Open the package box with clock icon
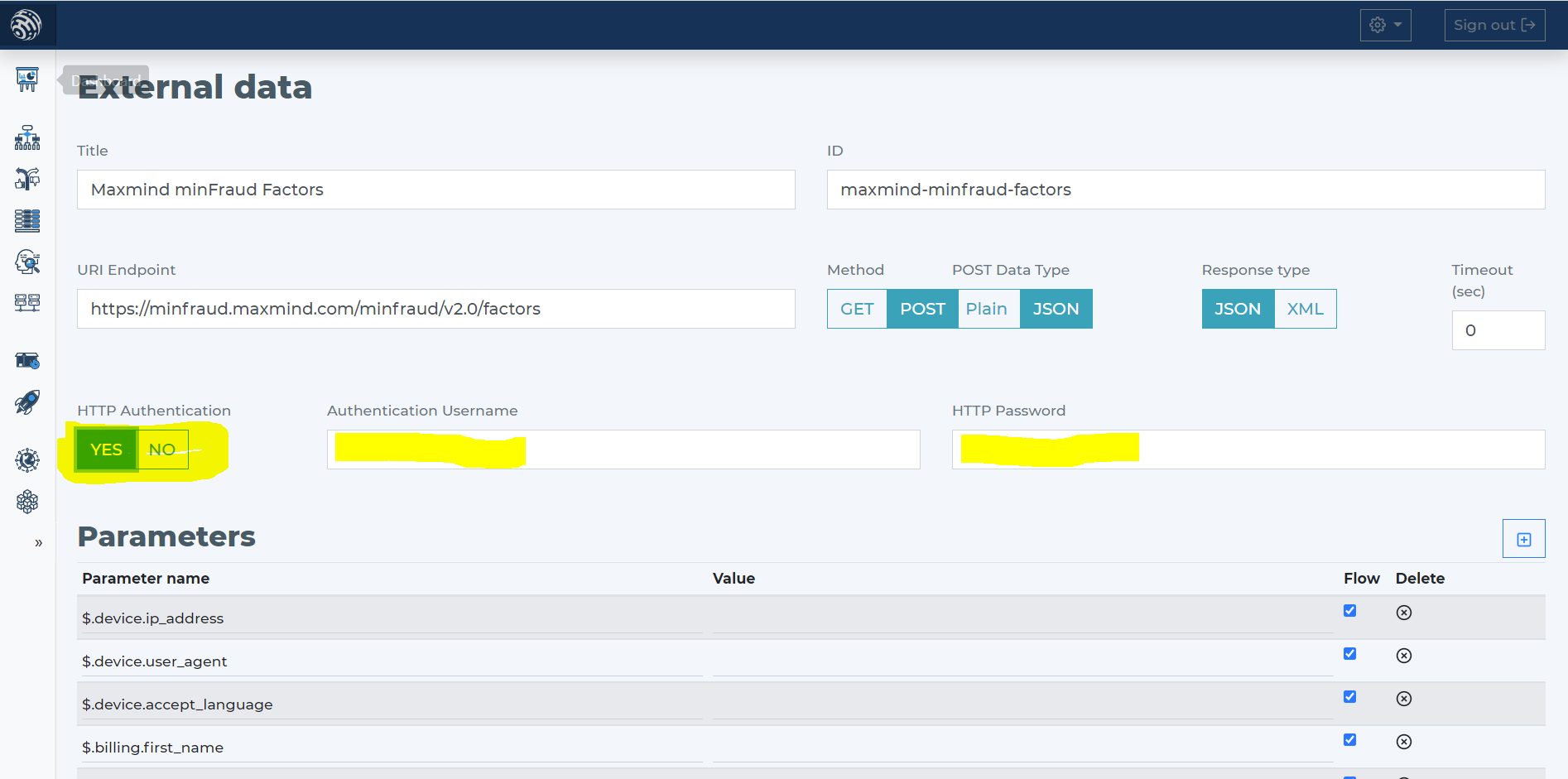Screen dimensions: 1568x779 tap(27, 361)
